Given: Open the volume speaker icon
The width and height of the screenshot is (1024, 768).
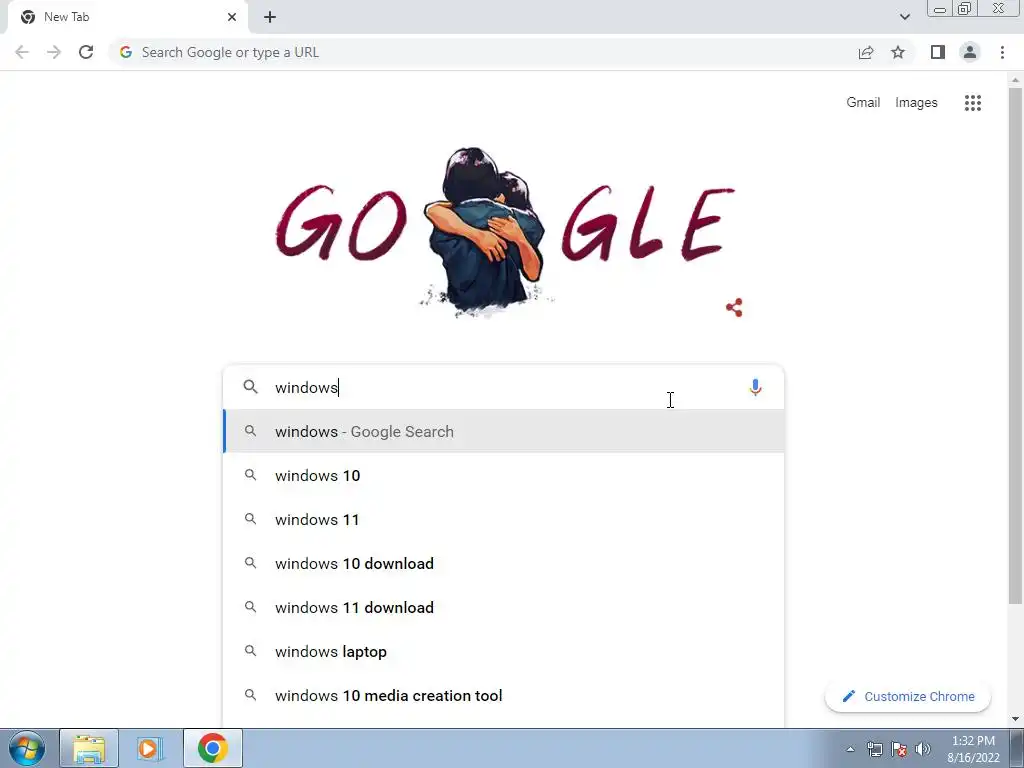Looking at the screenshot, I should point(923,749).
